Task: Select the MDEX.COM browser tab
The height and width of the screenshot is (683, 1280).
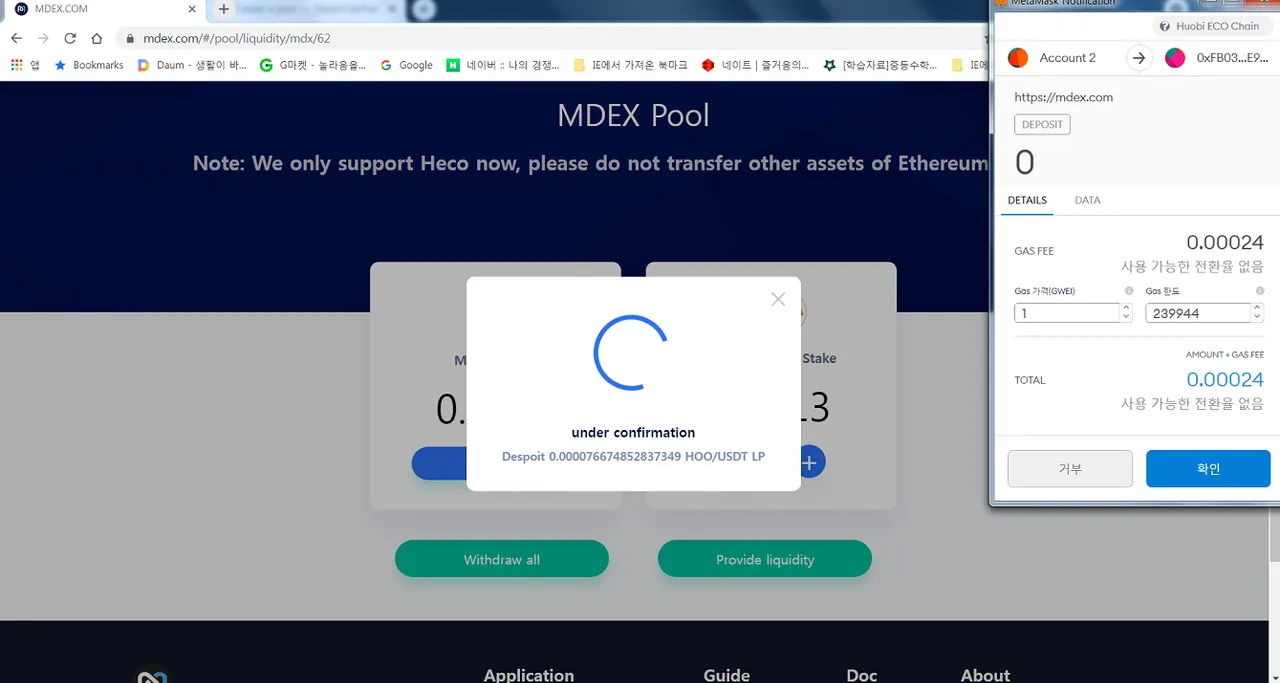Action: click(x=105, y=10)
